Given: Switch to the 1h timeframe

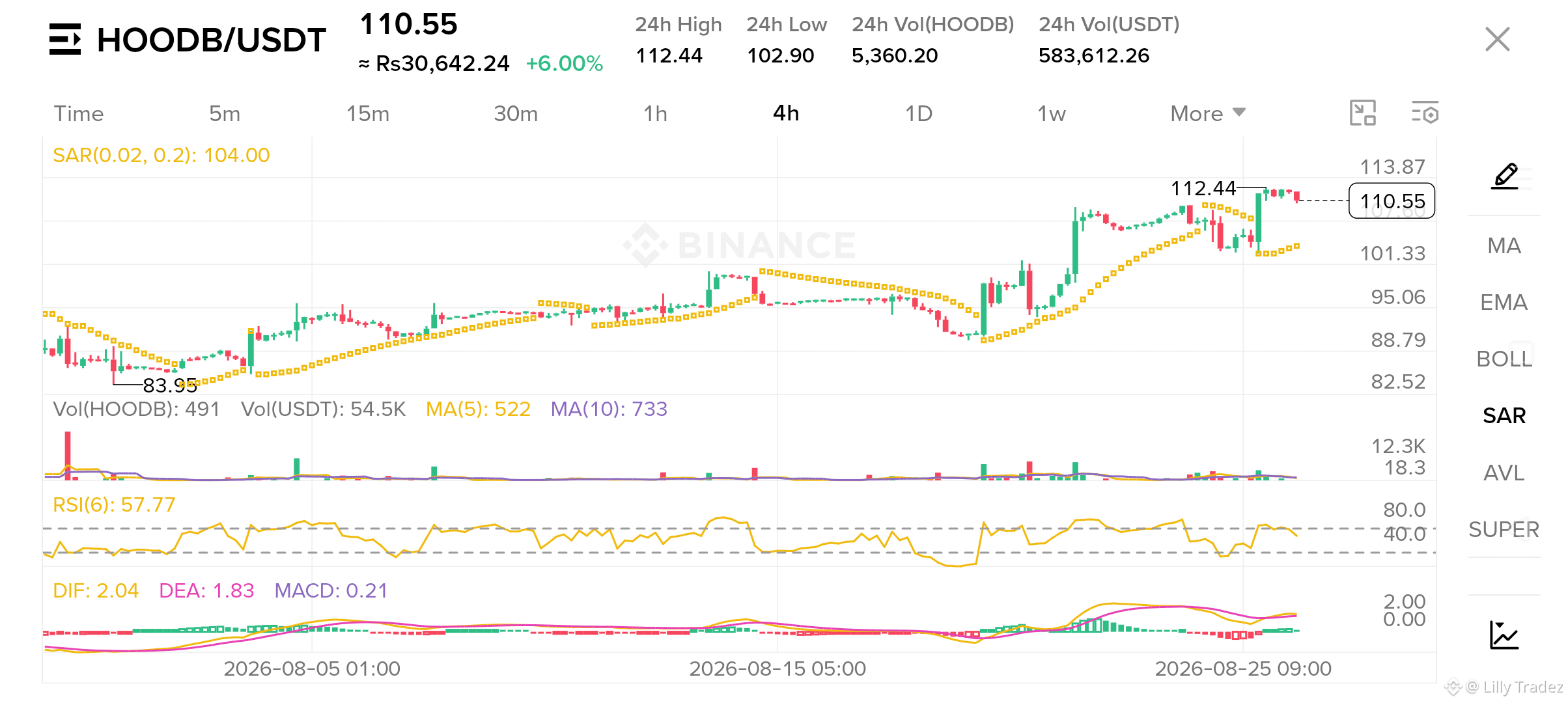Looking at the screenshot, I should pyautogui.click(x=655, y=113).
